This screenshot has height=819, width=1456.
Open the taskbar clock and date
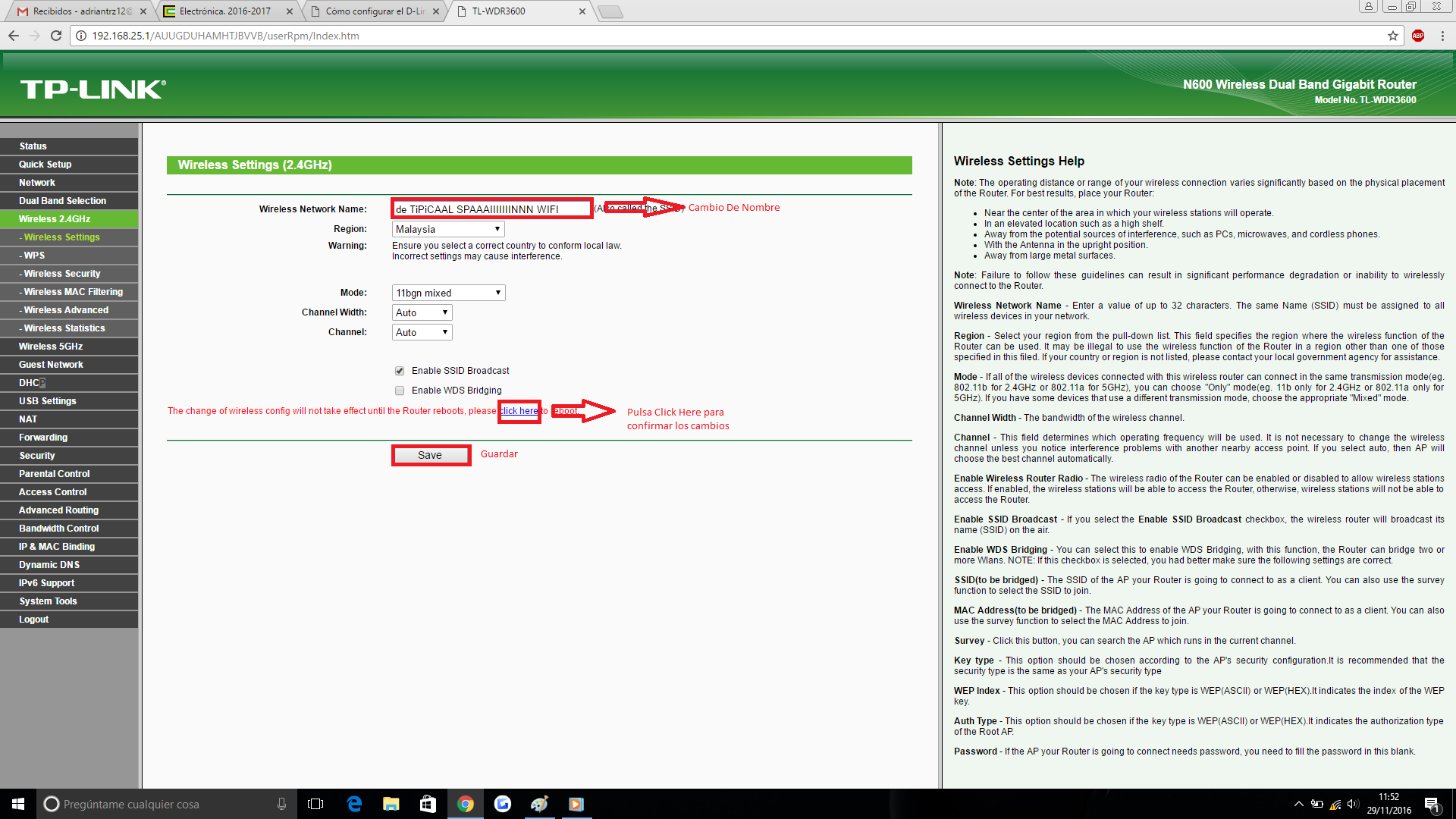point(1389,804)
